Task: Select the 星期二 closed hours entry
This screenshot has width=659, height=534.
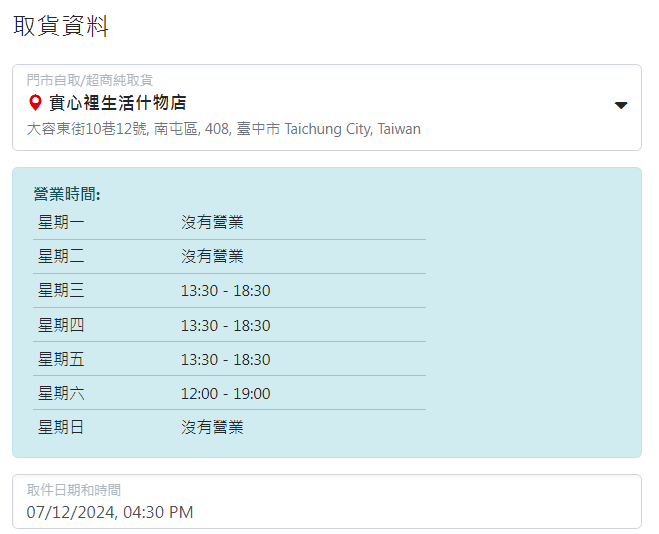Action: pyautogui.click(x=212, y=256)
